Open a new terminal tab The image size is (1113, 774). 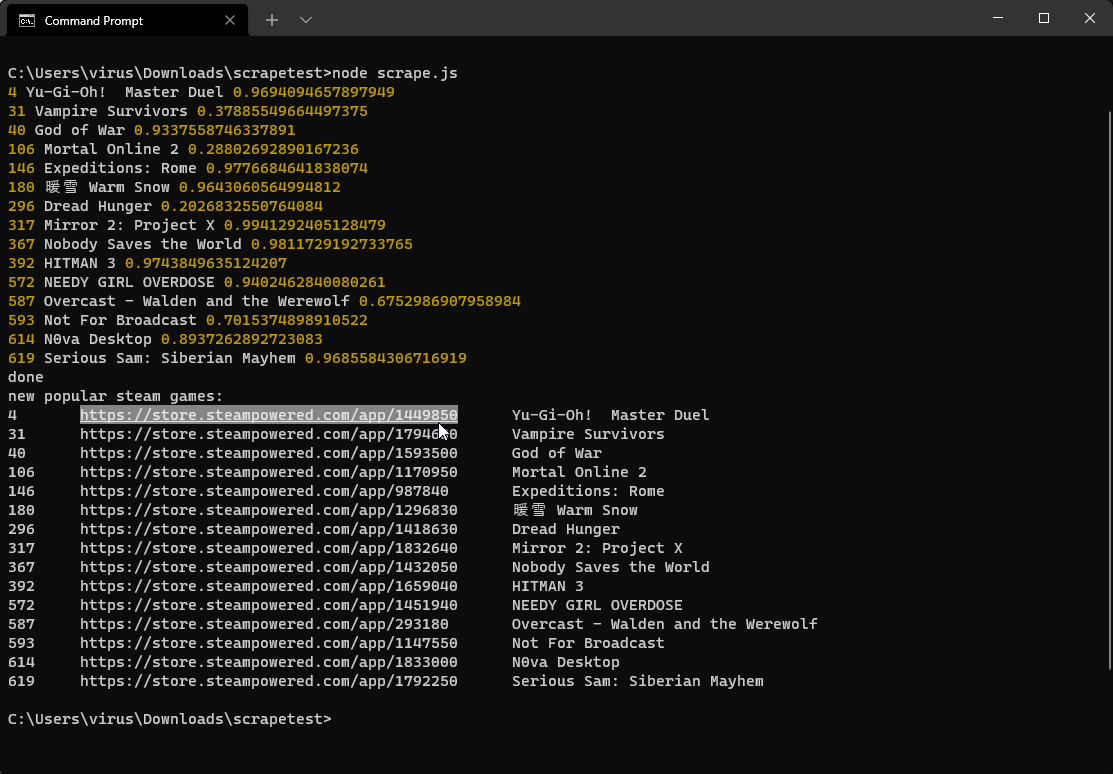click(x=272, y=21)
